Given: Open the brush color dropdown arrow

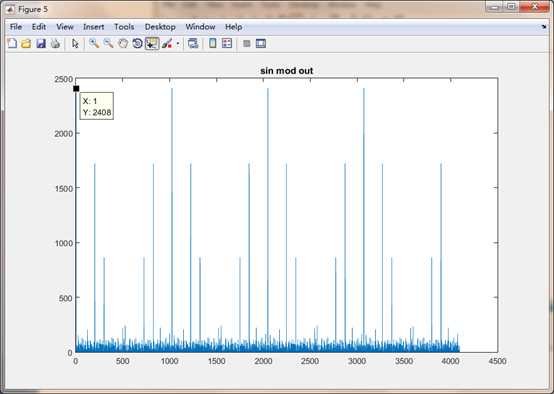Looking at the screenshot, I should point(178,44).
